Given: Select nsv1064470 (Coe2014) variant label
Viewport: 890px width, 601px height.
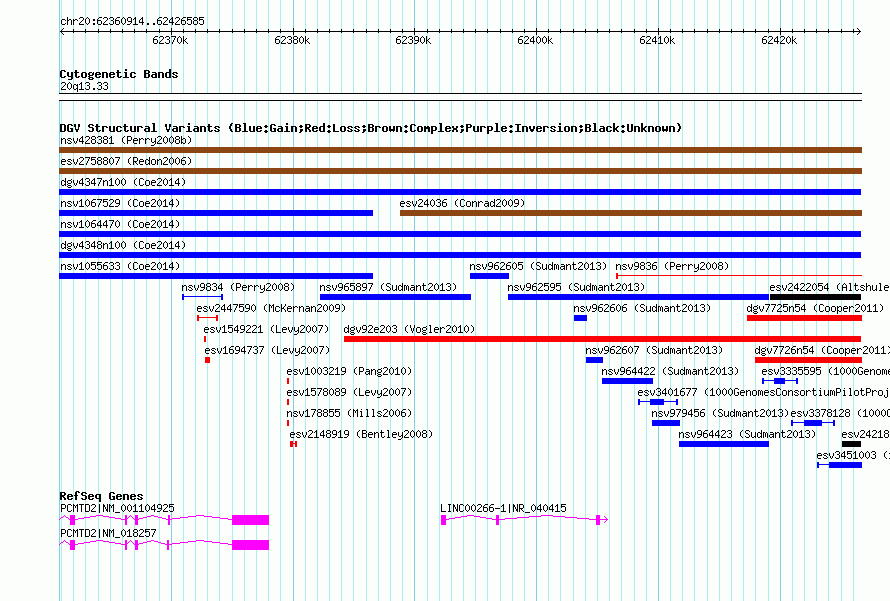Looking at the screenshot, I should pos(120,224).
